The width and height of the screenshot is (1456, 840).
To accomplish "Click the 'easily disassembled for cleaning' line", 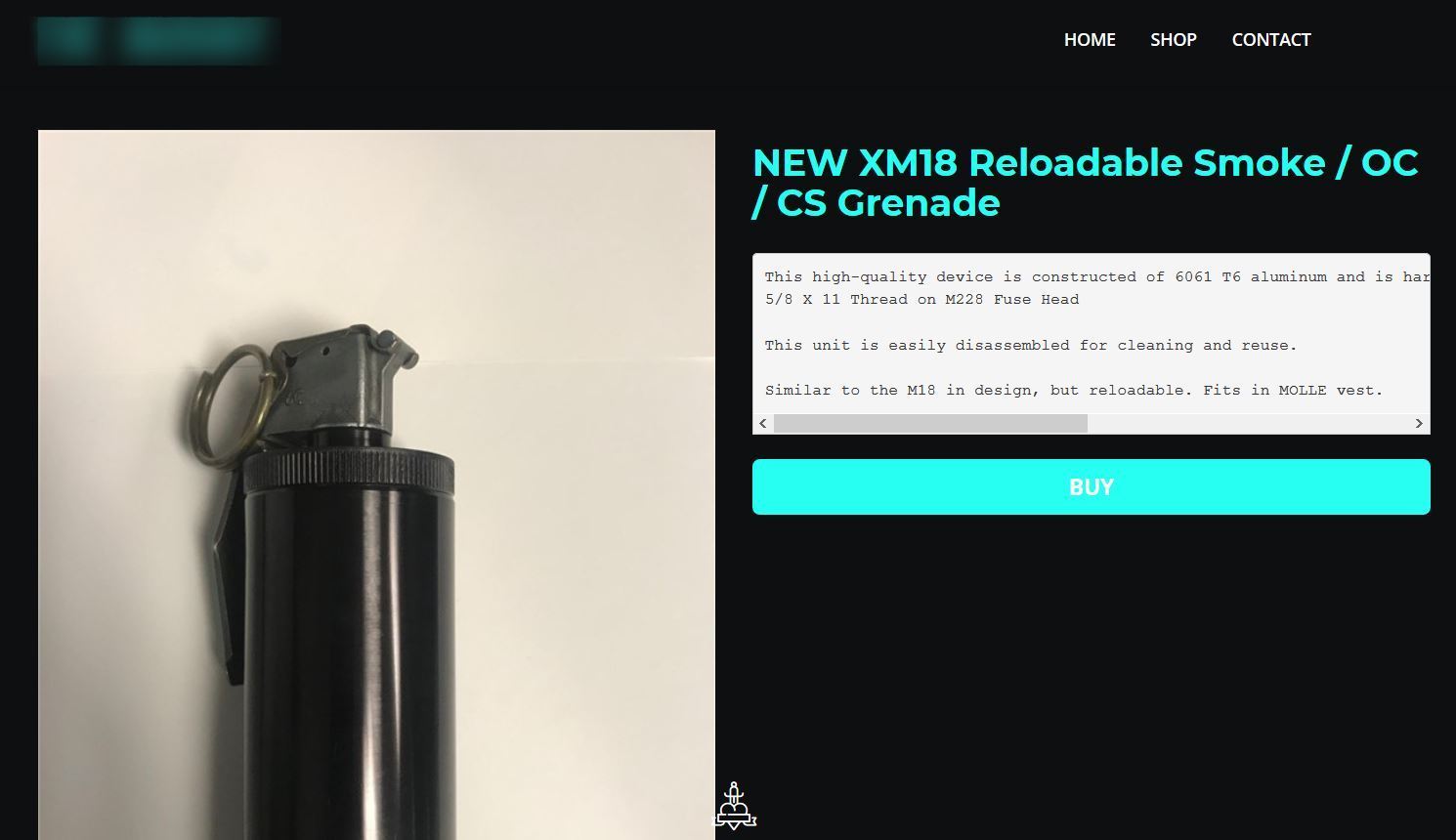I will [1031, 346].
